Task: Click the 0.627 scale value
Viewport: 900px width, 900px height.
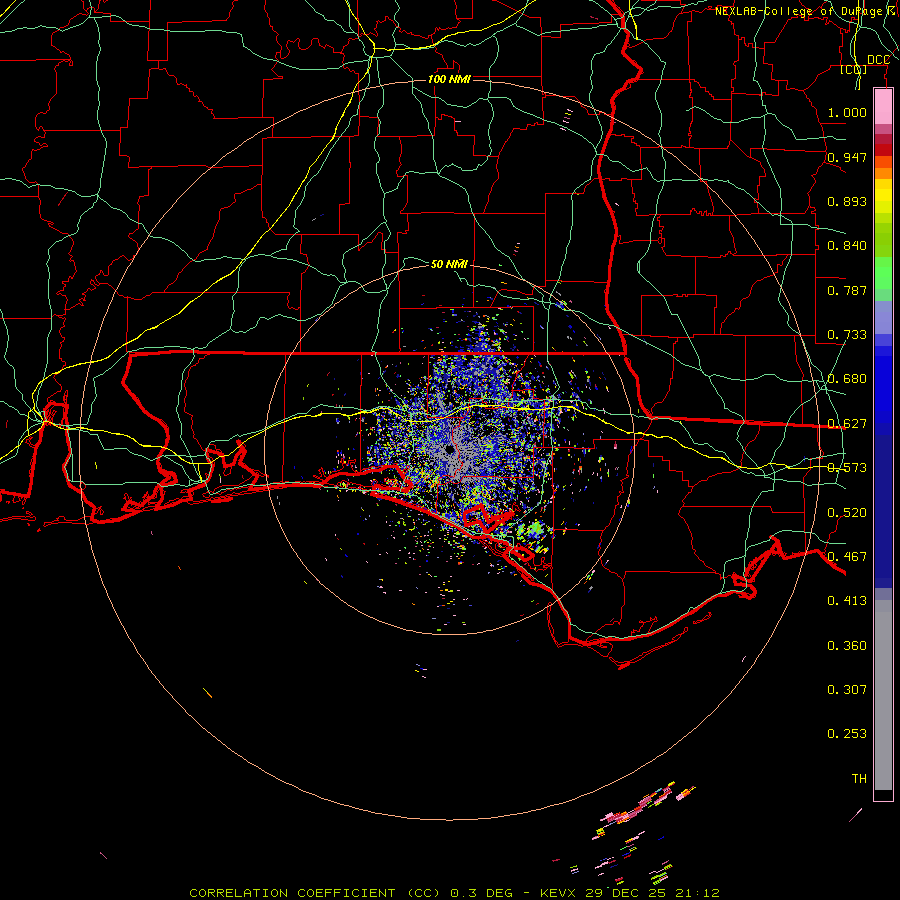Action: click(x=847, y=424)
